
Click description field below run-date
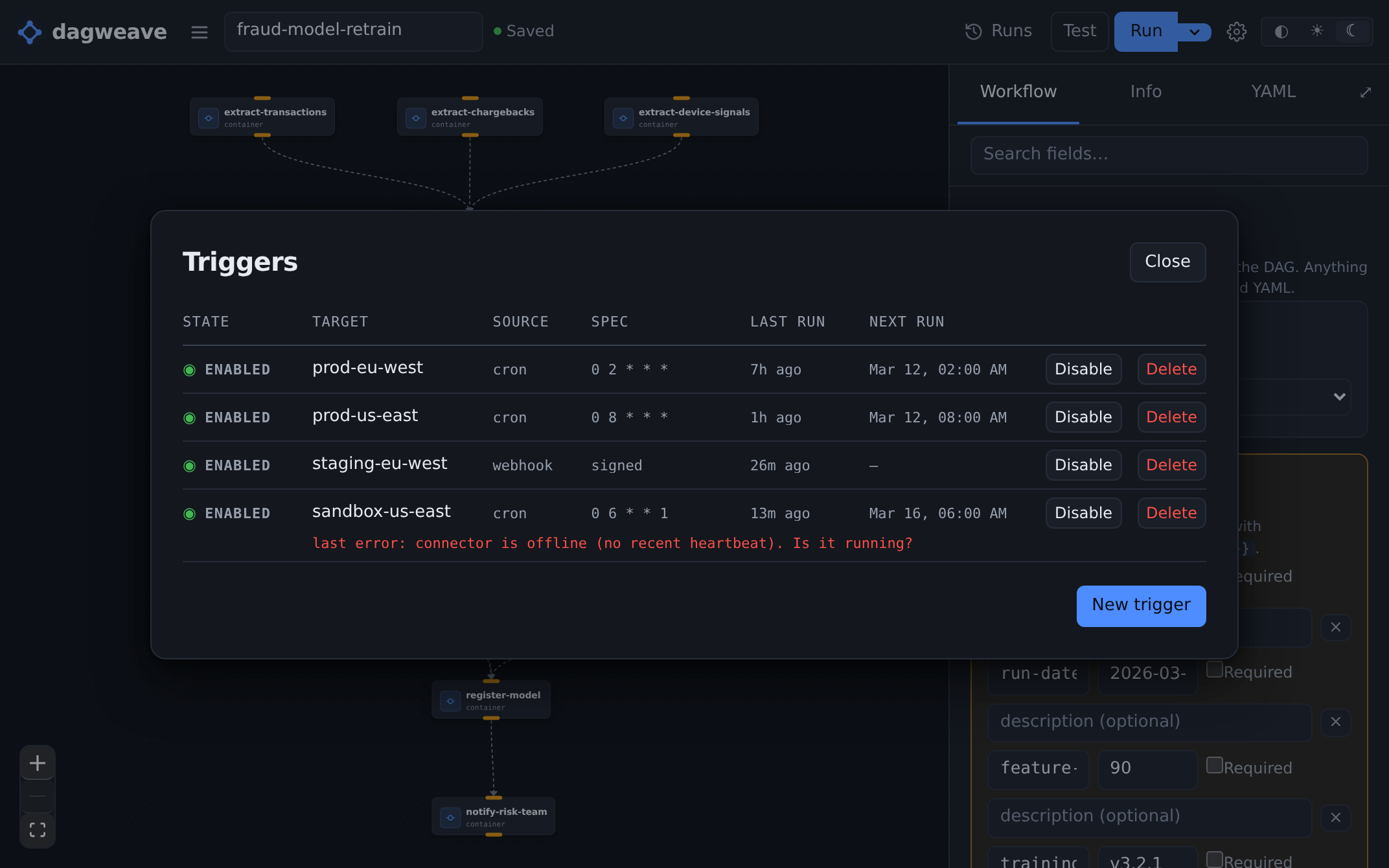1150,722
